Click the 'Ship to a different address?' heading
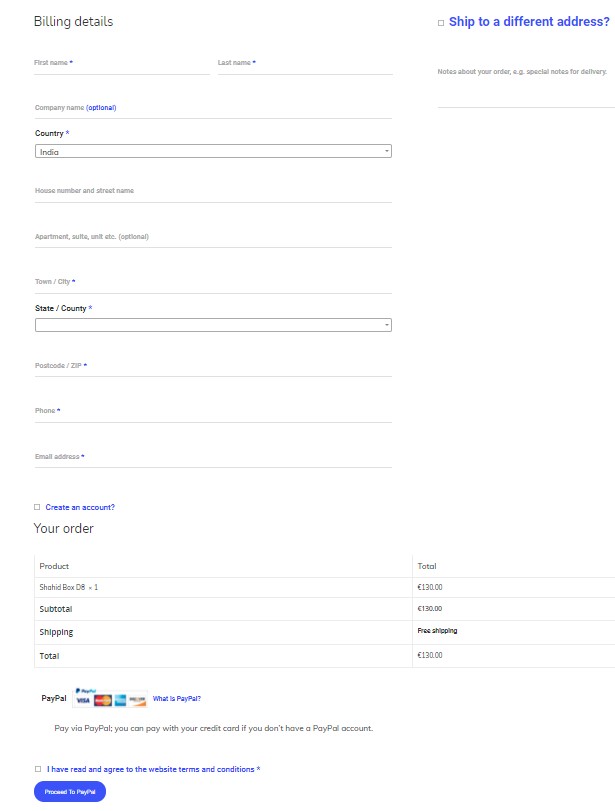Screen dimensions: 615x811 [529, 22]
